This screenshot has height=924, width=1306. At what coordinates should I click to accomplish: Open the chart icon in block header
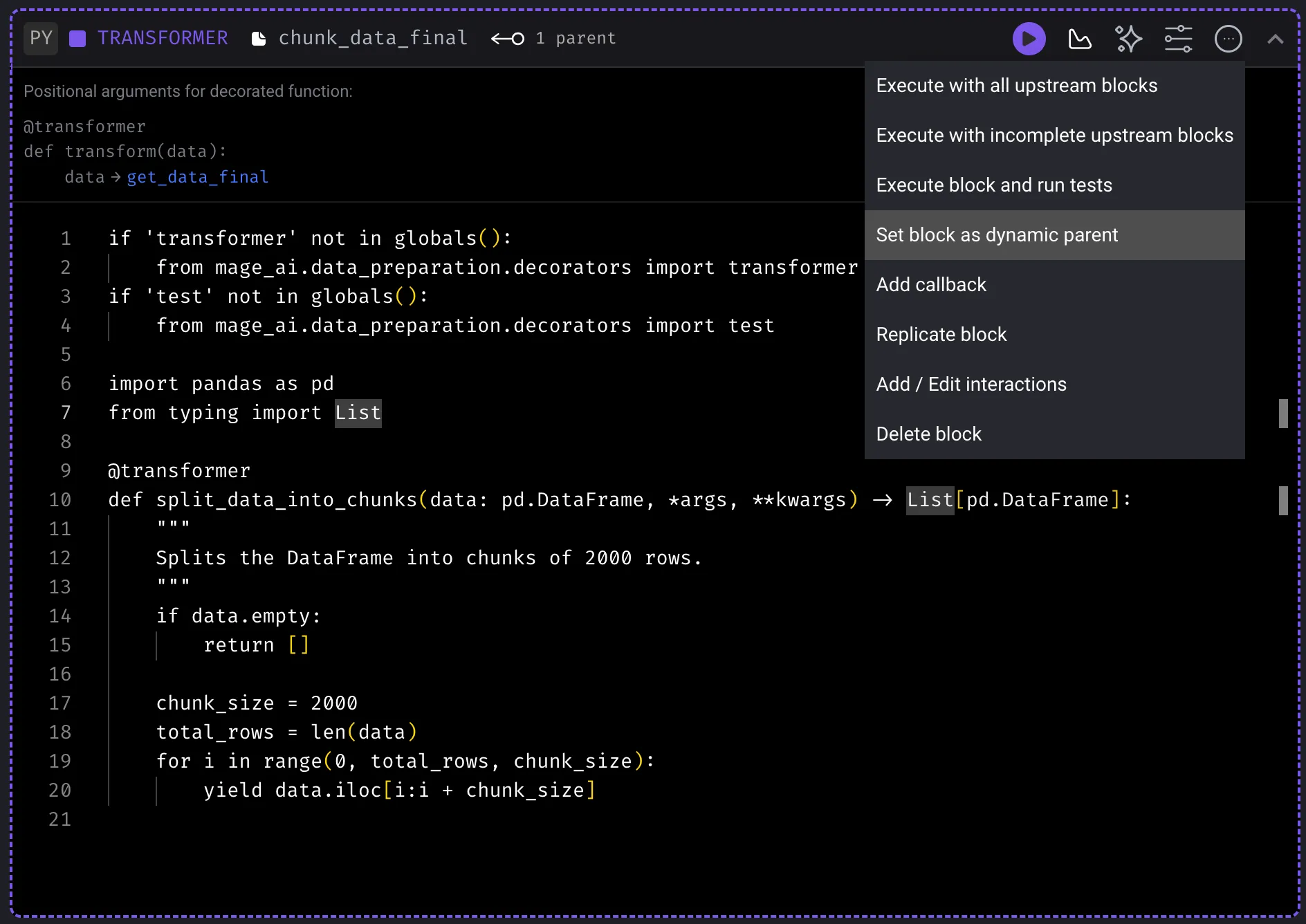point(1079,39)
